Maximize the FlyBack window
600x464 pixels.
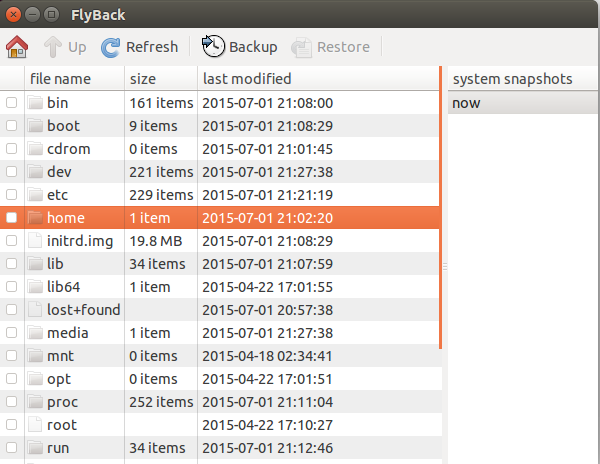tap(51, 15)
